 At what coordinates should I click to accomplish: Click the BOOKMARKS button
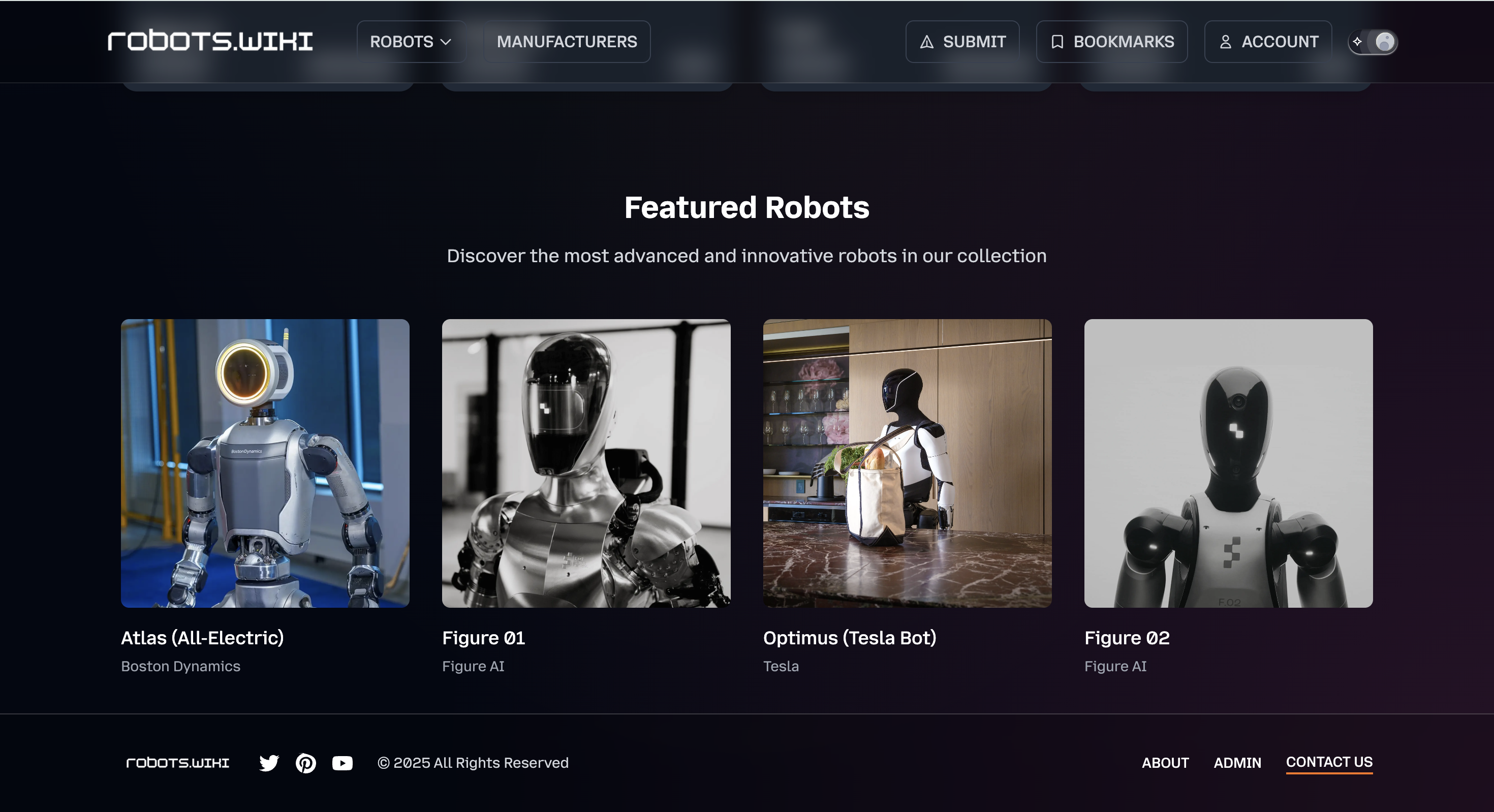(1112, 41)
